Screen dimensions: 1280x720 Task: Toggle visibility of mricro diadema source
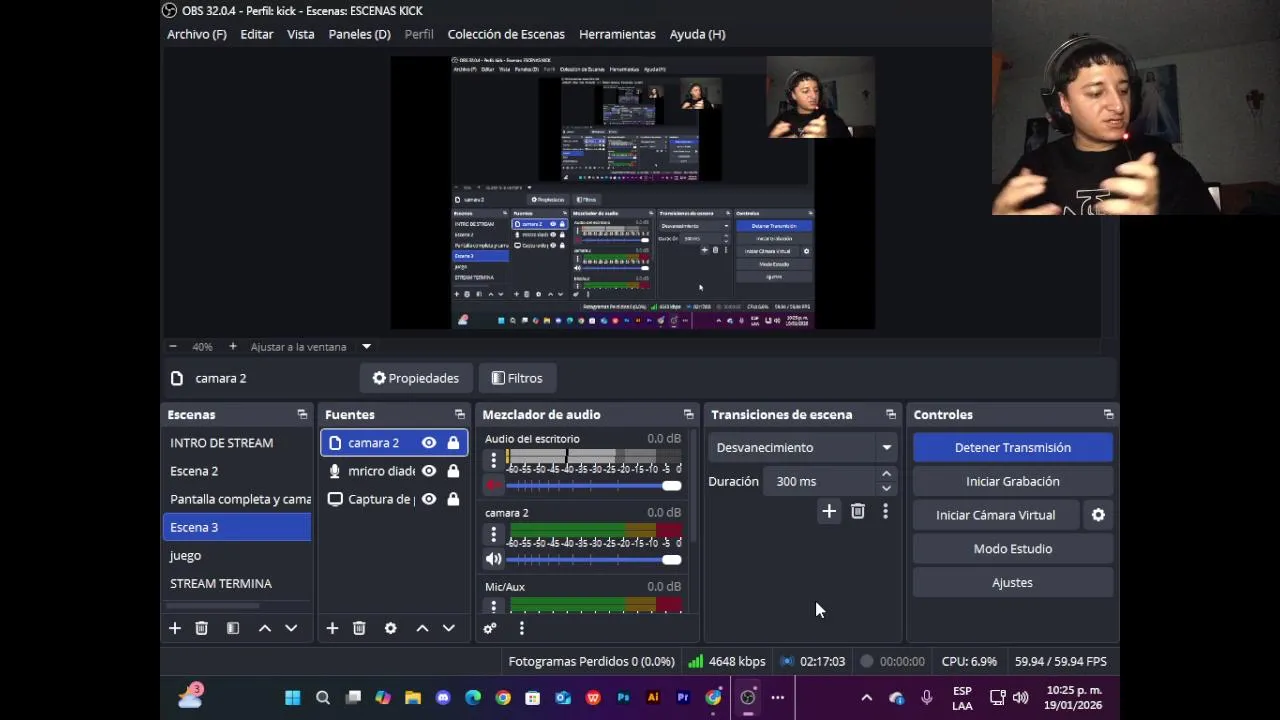[429, 471]
